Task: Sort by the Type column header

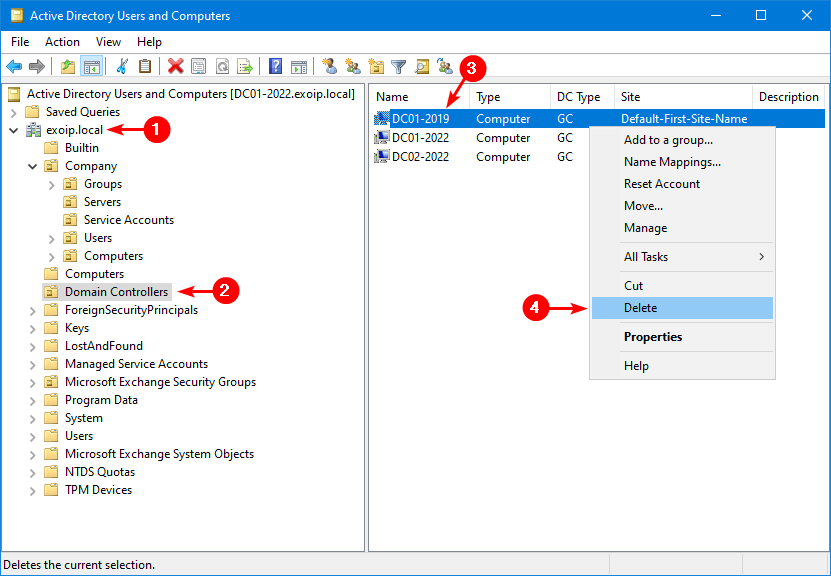Action: [510, 97]
